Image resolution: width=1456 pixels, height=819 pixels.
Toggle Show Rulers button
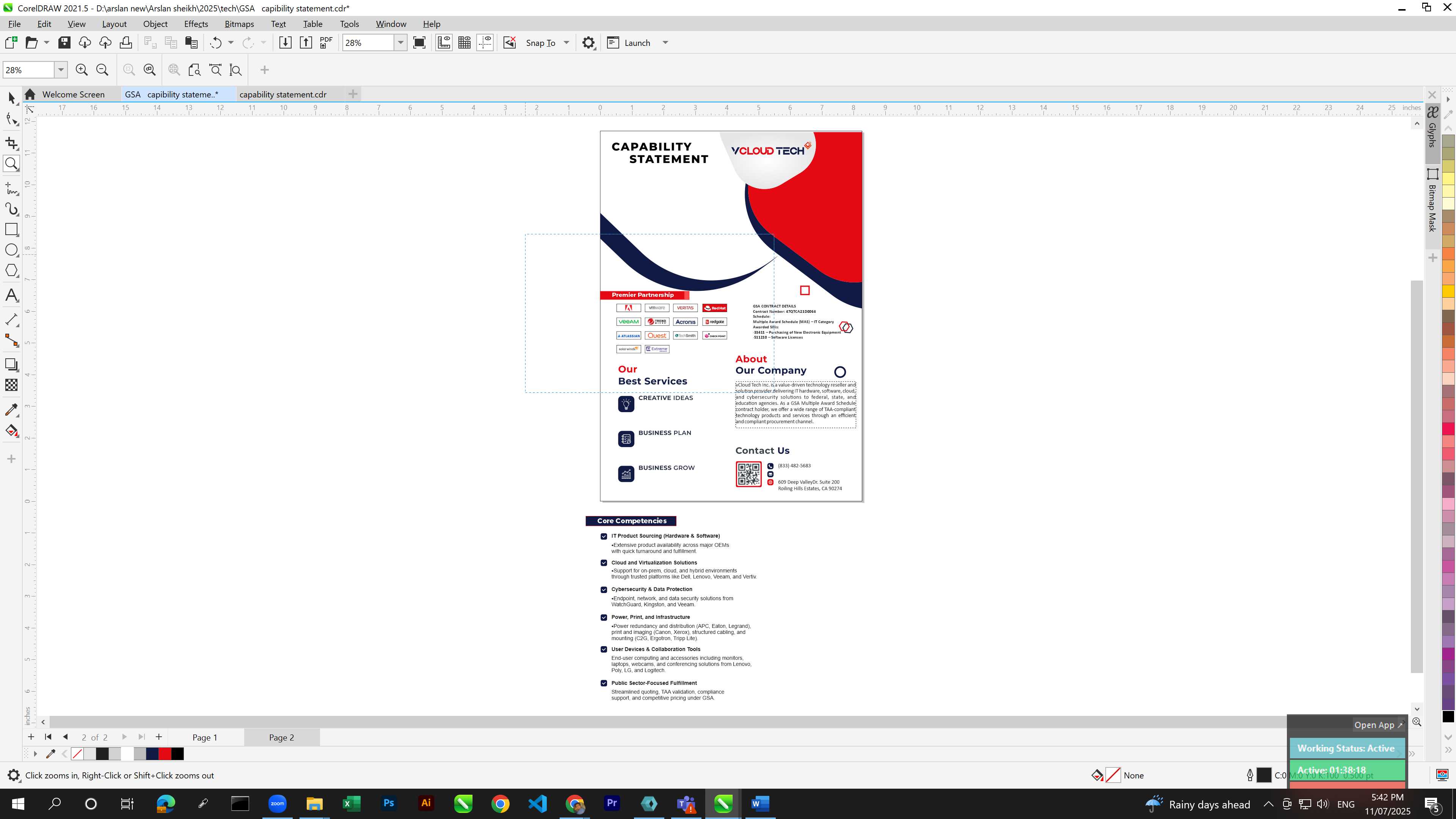coord(444,43)
